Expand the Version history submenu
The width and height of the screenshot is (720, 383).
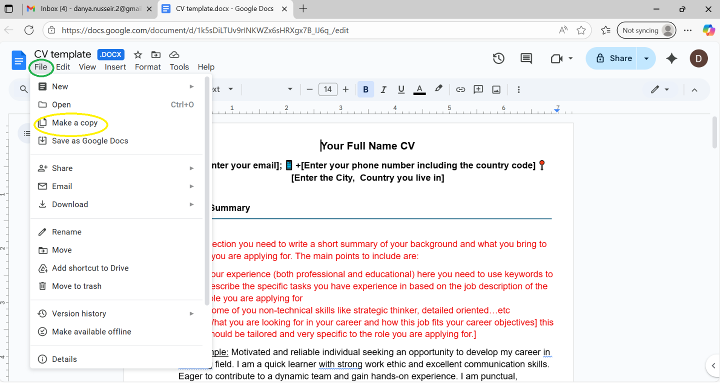click(117, 314)
